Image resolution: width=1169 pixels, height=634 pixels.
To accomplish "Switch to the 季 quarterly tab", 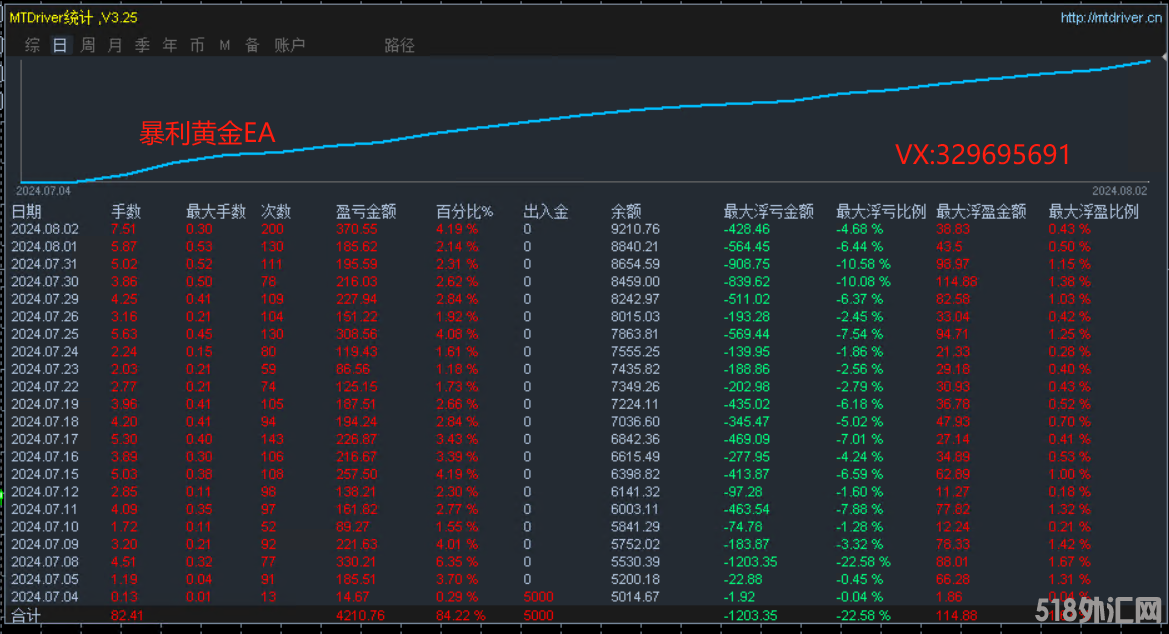I will coord(142,45).
